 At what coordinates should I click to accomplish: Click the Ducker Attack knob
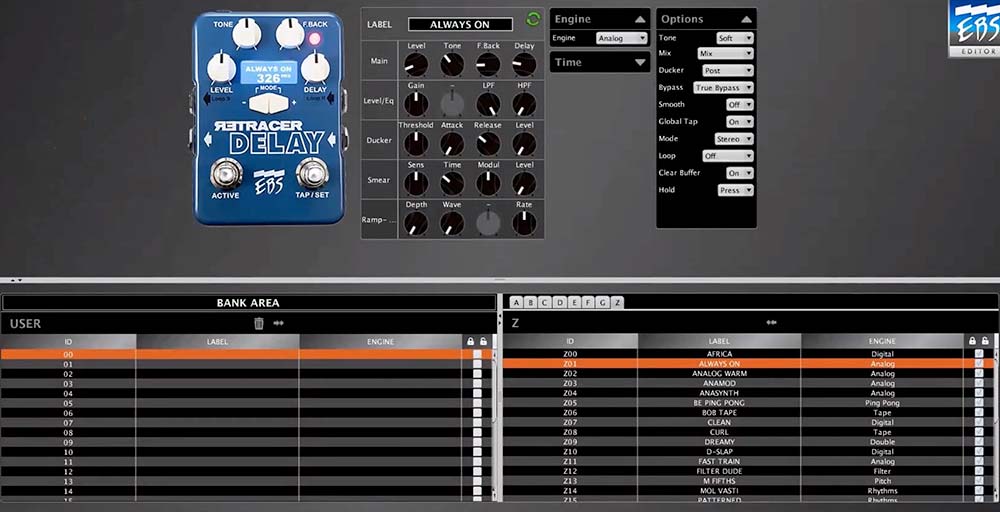coord(452,143)
